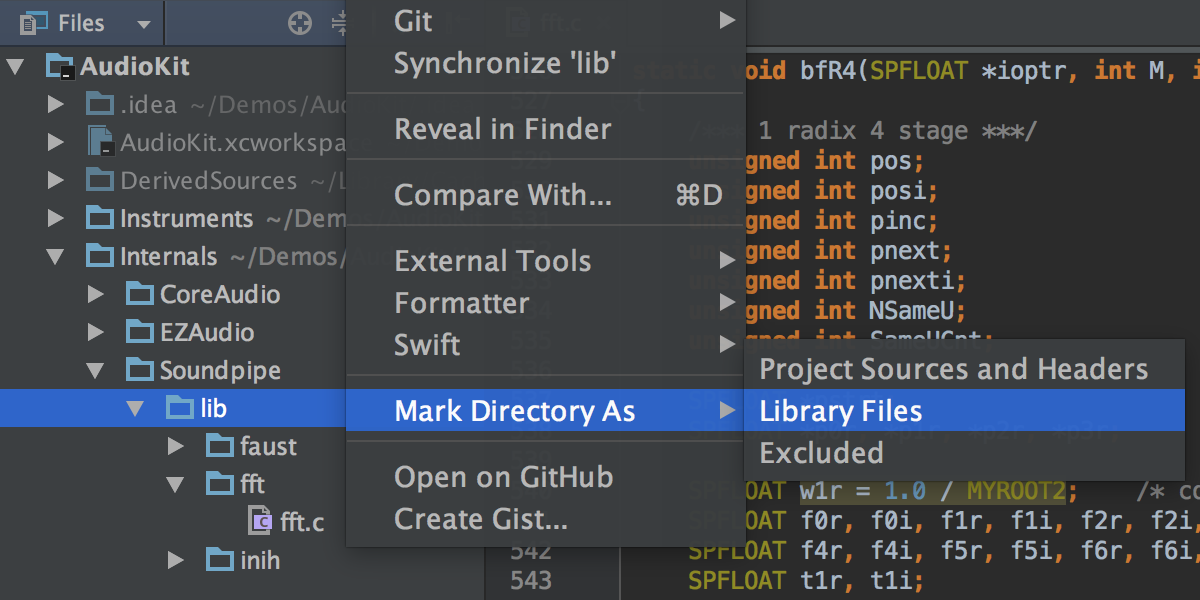The image size is (1200, 600).
Task: Click the CoreAudio folder icon
Action: pos(140,294)
